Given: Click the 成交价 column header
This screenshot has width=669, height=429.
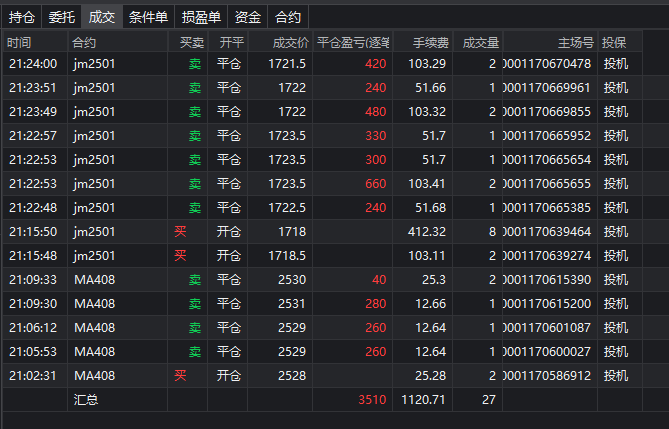Looking at the screenshot, I should [x=290, y=43].
